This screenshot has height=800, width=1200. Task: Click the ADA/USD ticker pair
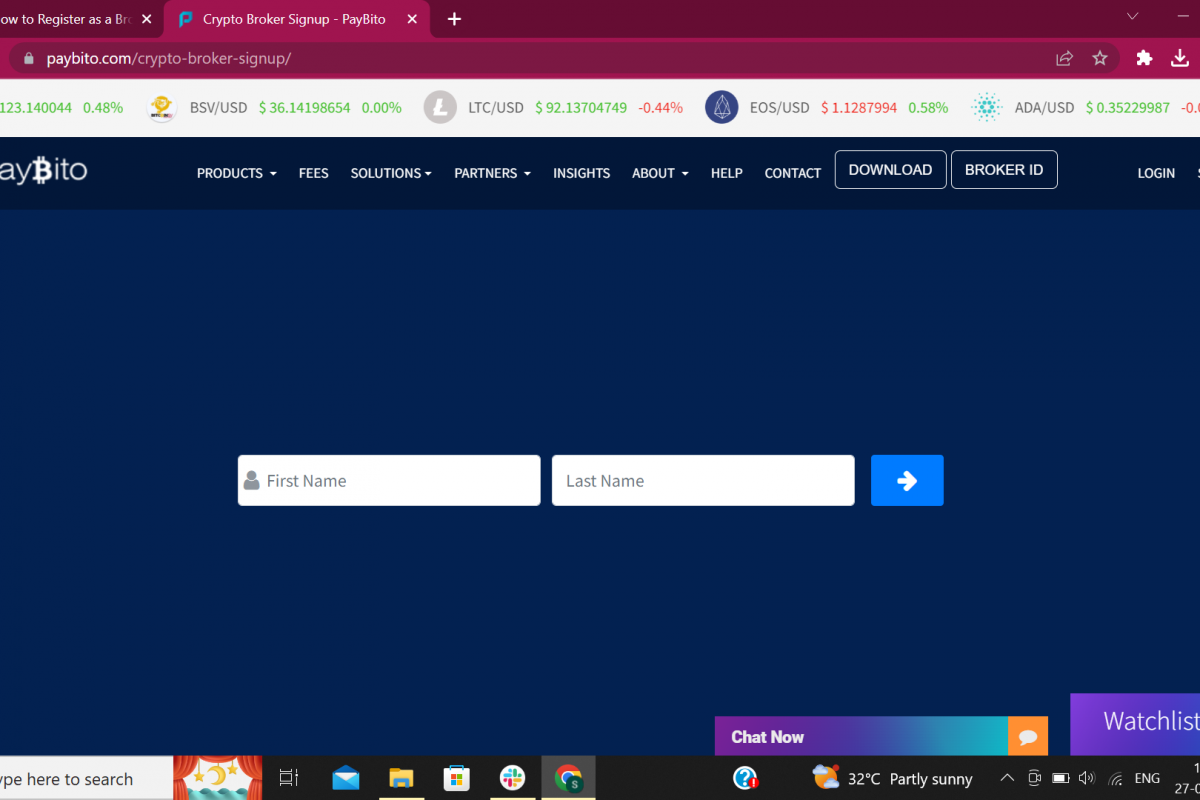(1044, 107)
